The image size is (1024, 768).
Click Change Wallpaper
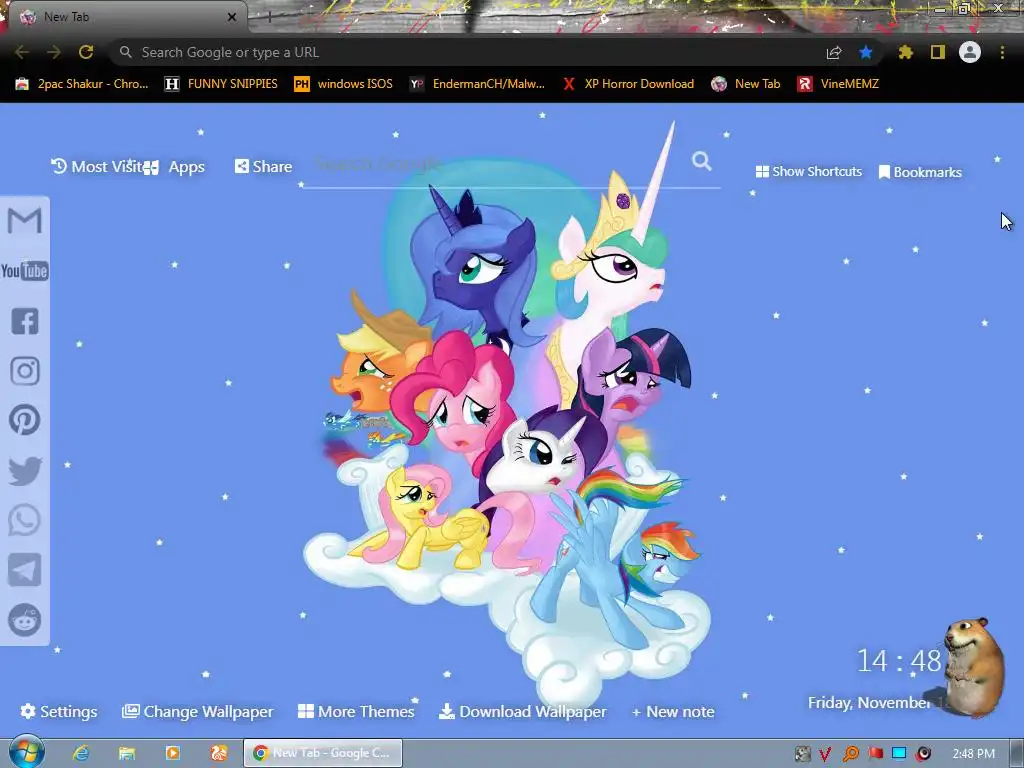pos(197,711)
